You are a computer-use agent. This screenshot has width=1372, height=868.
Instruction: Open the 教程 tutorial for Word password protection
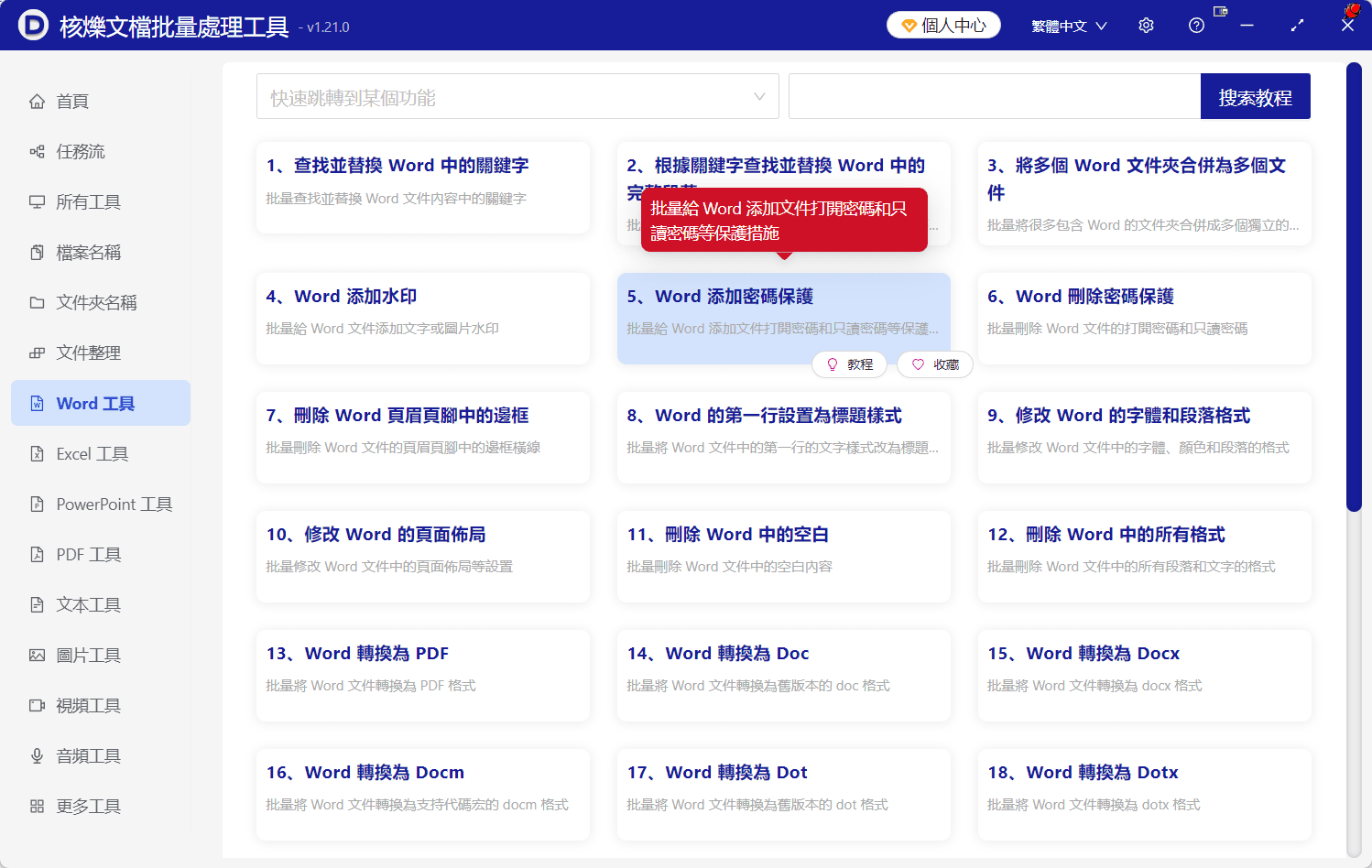pyautogui.click(x=849, y=363)
